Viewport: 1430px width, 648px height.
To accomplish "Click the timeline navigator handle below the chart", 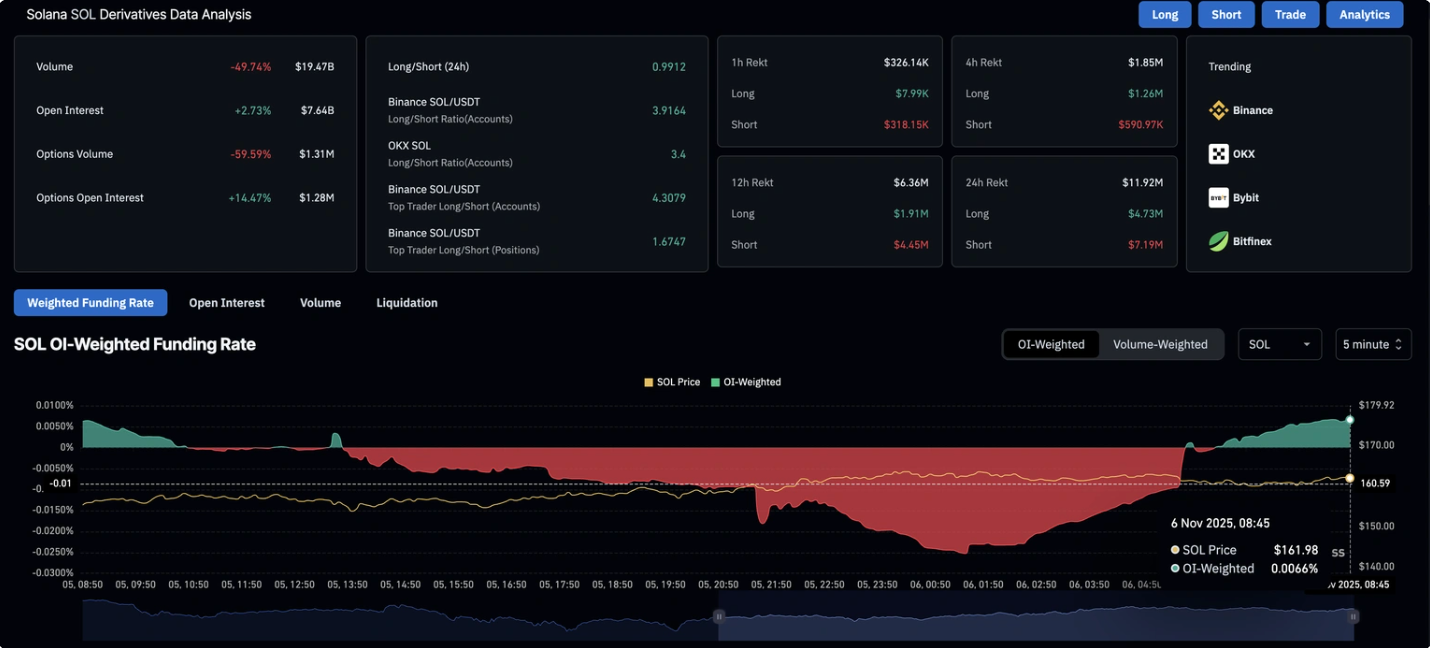I will pos(718,617).
